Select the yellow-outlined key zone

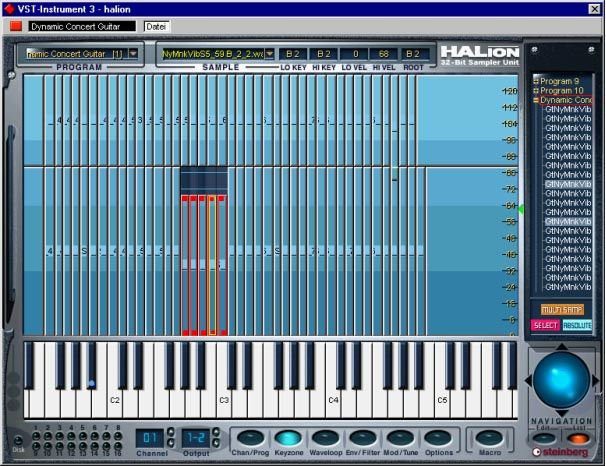tap(212, 267)
